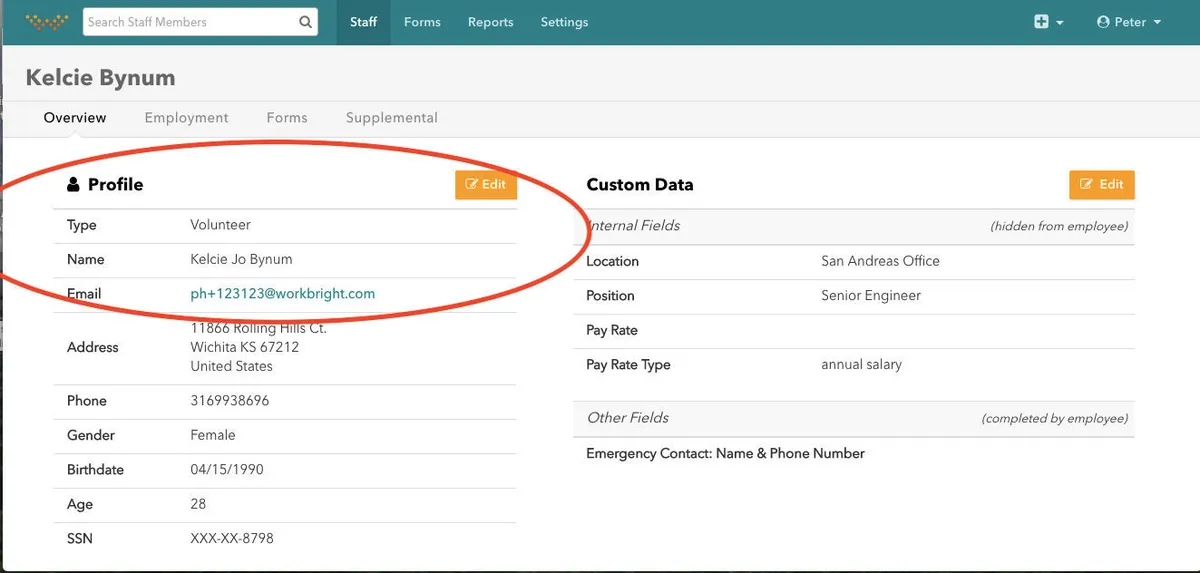Image resolution: width=1200 pixels, height=573 pixels.
Task: Click the ph+123123@workbright.com email link
Action: 283,294
